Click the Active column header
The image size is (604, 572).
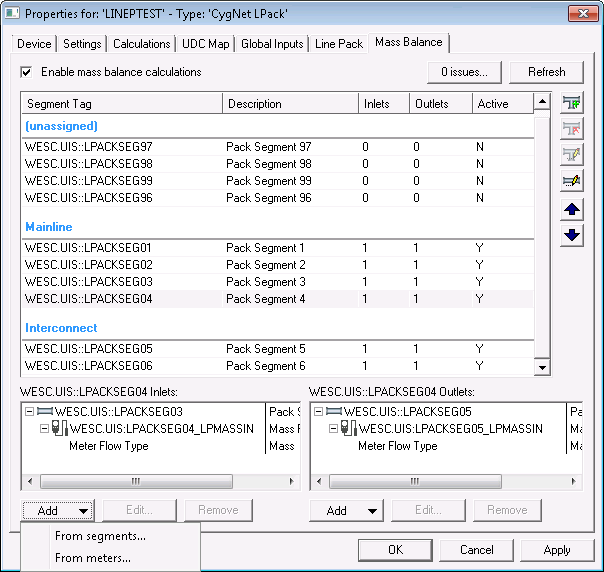pyautogui.click(x=503, y=104)
